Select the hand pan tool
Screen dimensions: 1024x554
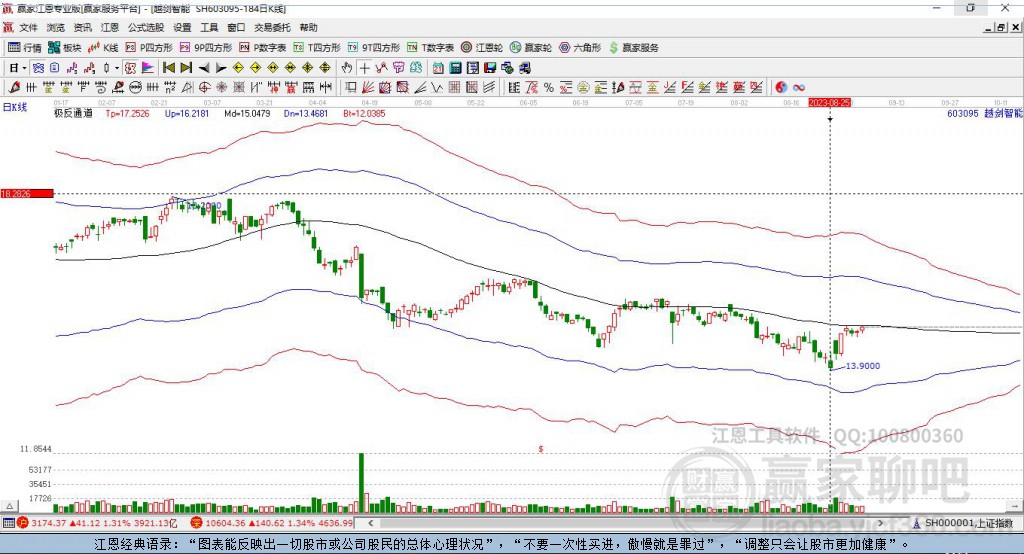click(x=347, y=68)
